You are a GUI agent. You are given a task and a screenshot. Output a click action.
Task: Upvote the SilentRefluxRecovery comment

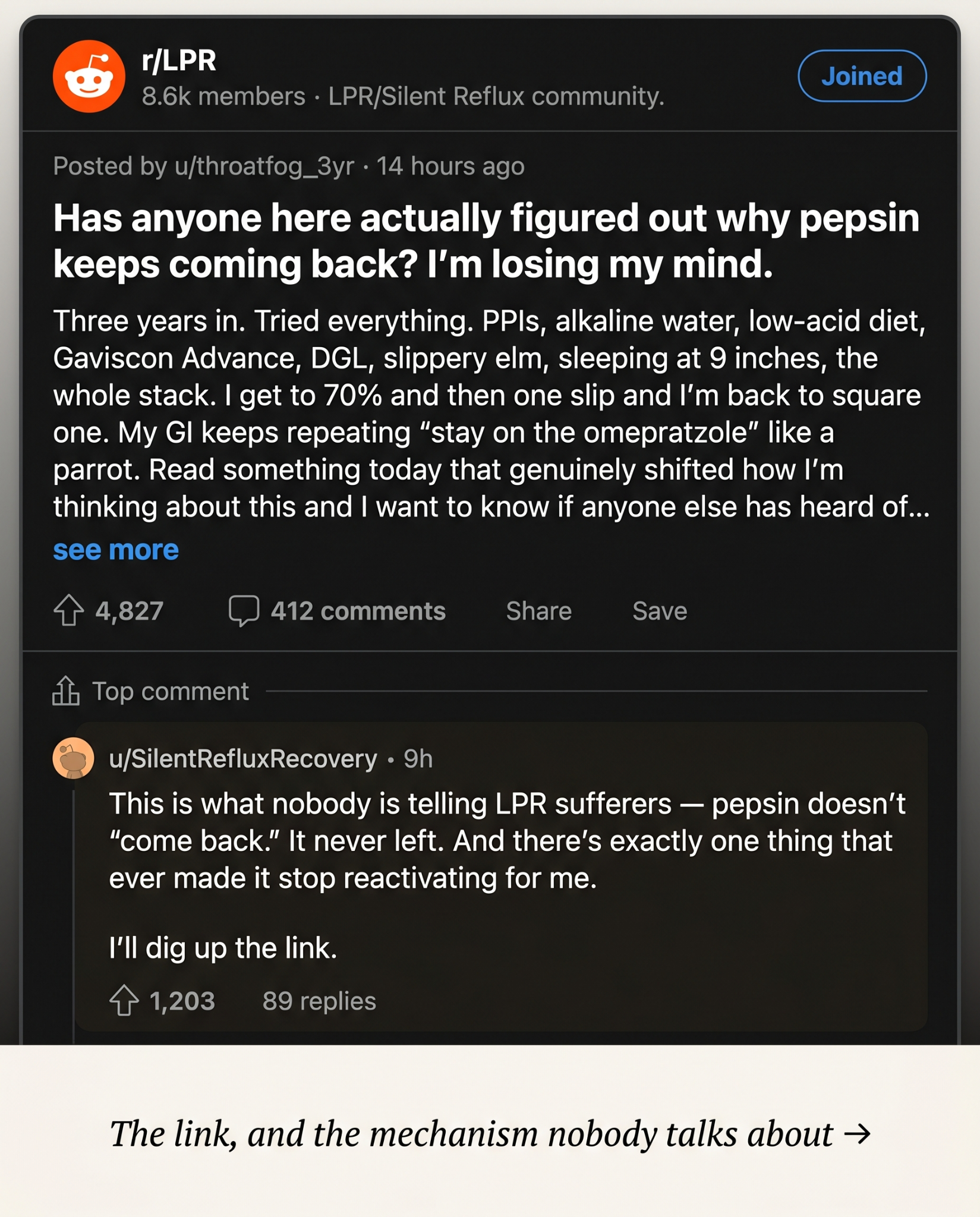124,1001
